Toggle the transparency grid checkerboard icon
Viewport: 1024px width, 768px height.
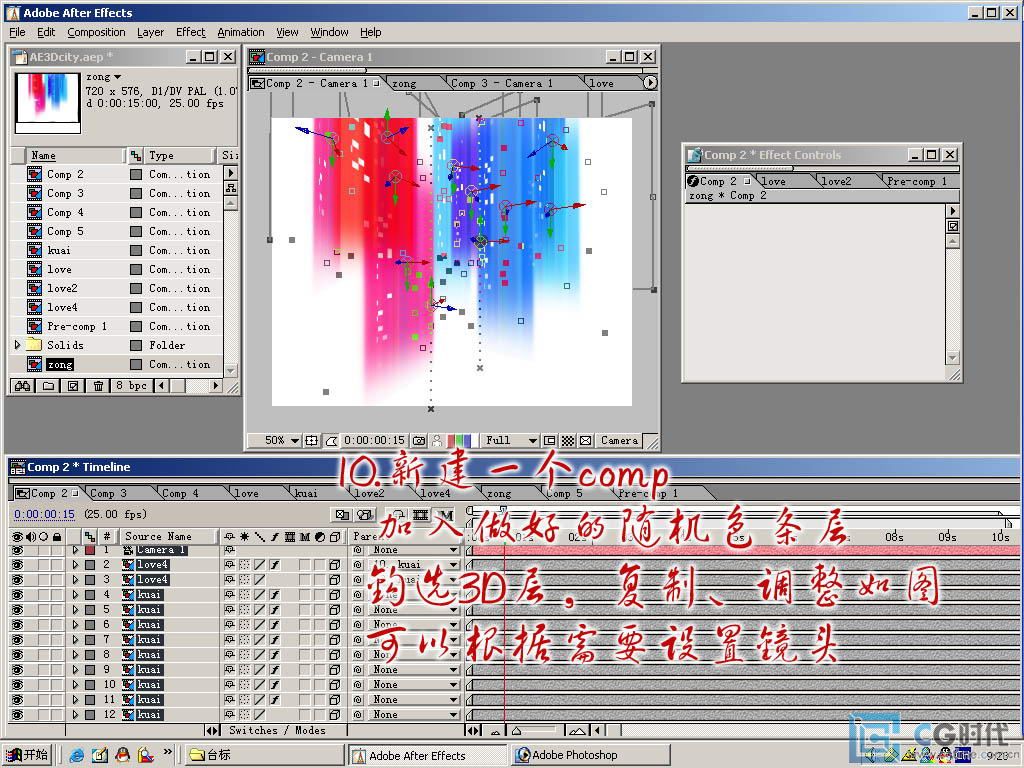coord(568,441)
